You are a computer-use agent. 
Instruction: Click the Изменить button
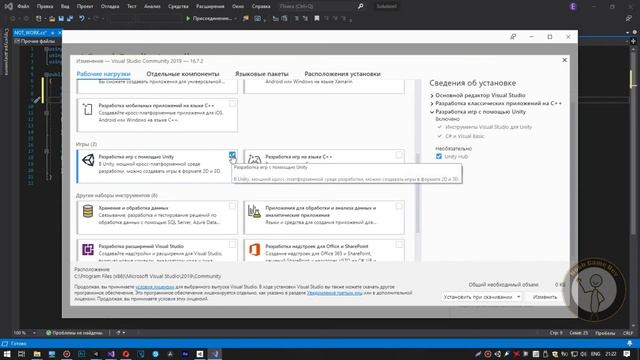point(545,297)
